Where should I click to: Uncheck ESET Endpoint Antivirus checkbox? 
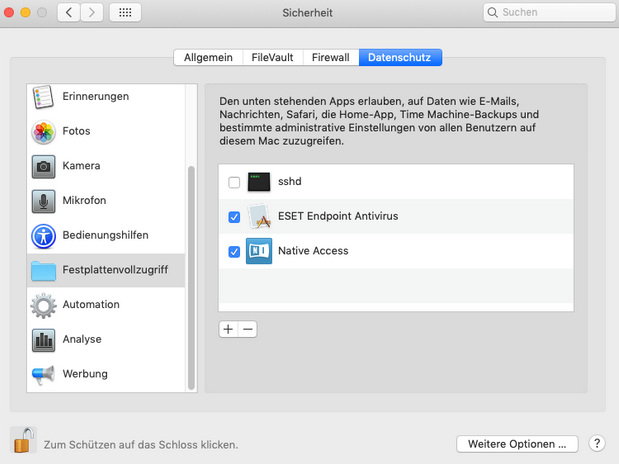pyautogui.click(x=234, y=217)
